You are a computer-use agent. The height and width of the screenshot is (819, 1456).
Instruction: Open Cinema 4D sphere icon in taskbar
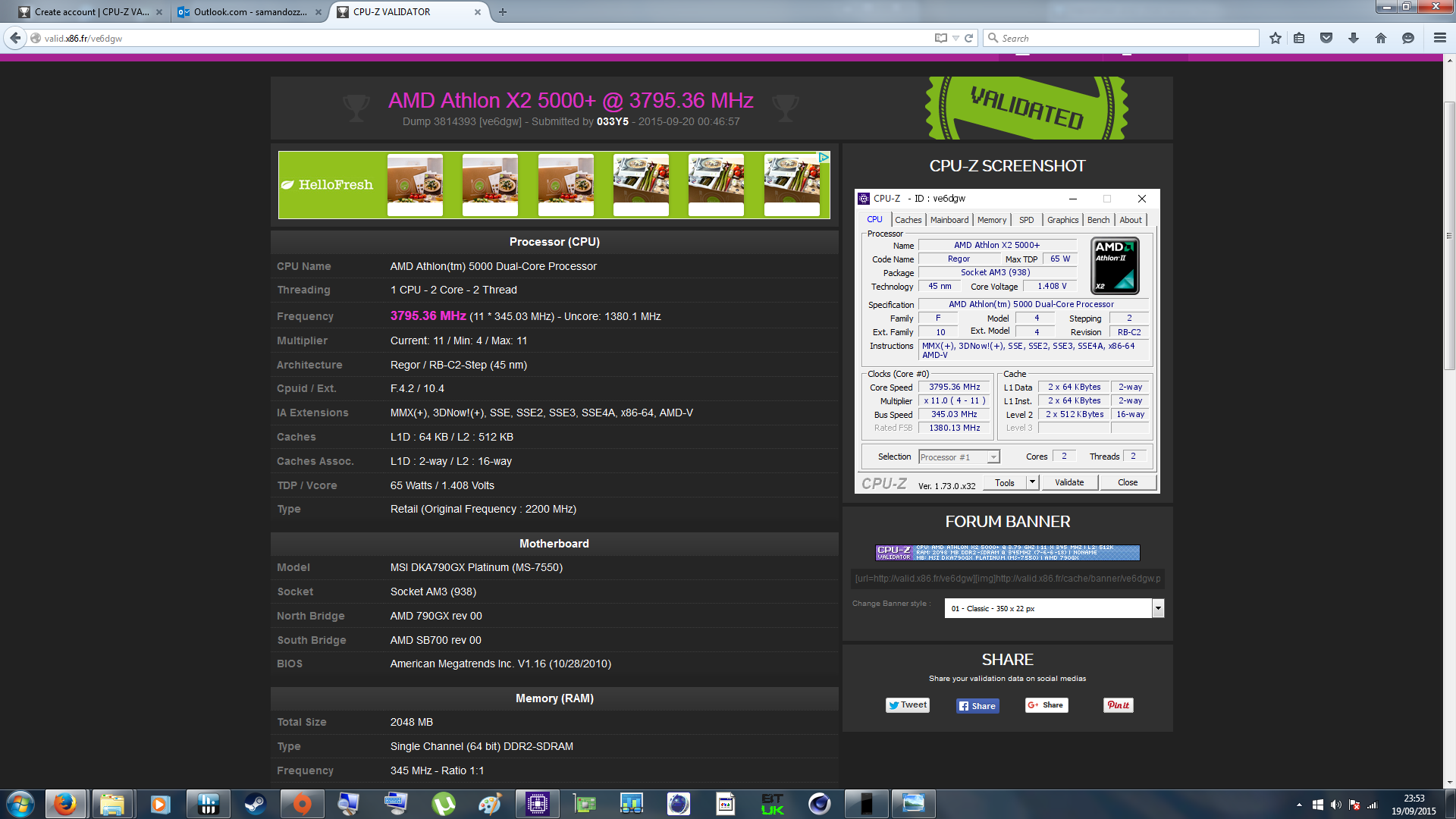coord(820,804)
